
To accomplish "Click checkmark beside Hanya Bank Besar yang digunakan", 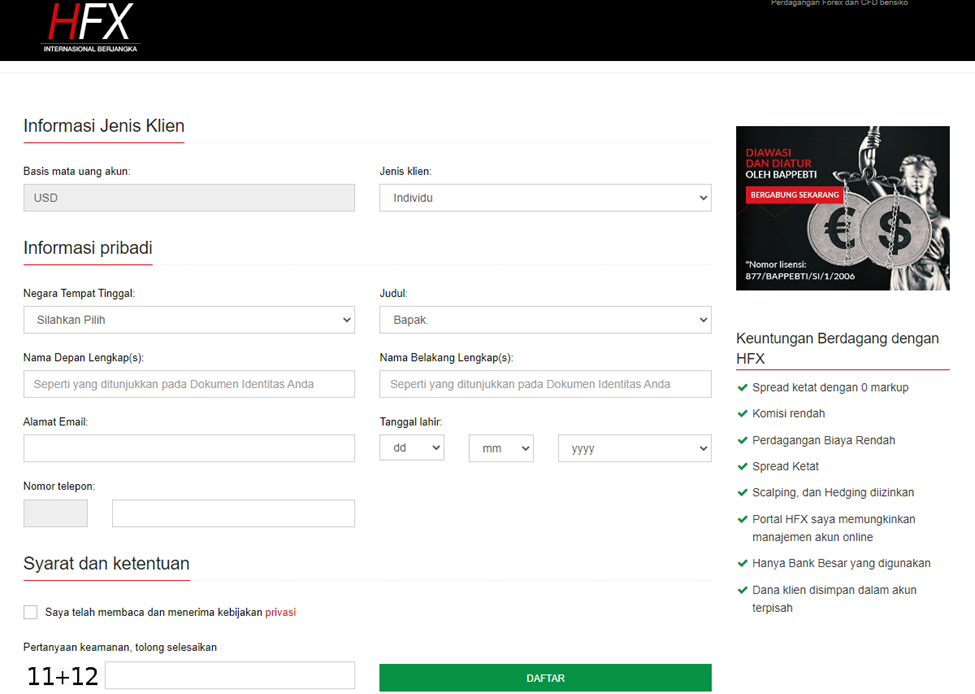I will pos(742,563).
